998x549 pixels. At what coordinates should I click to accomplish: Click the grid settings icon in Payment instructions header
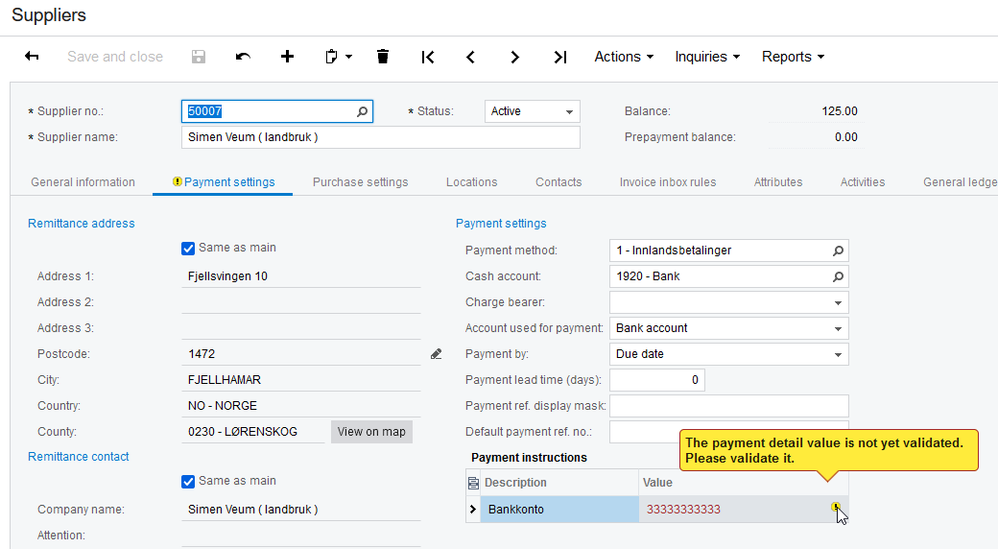(473, 483)
